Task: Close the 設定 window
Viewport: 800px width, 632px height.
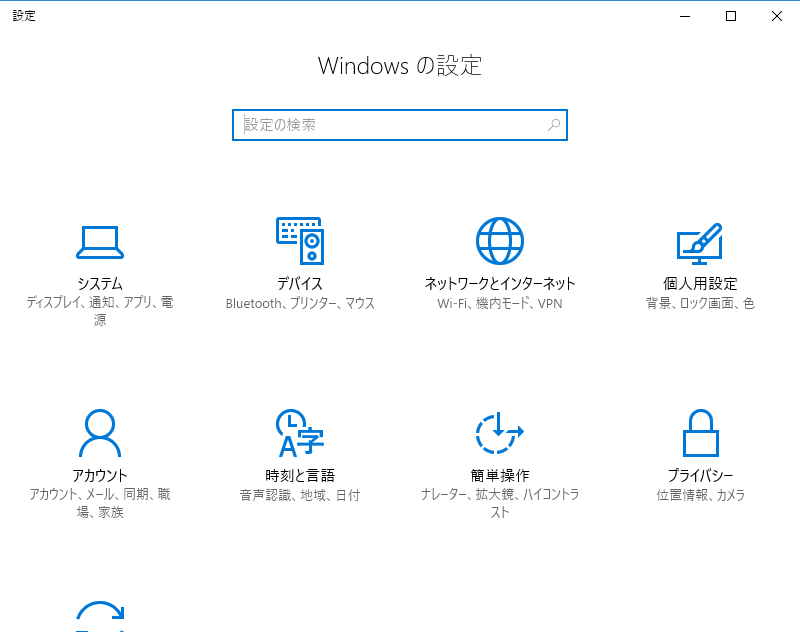Action: (x=777, y=16)
